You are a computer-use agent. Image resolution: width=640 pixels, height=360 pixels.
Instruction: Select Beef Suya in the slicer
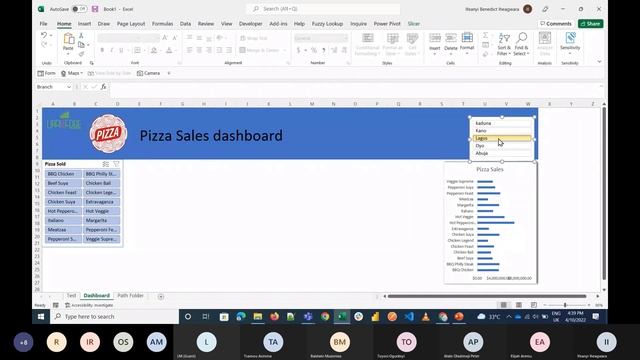63,183
